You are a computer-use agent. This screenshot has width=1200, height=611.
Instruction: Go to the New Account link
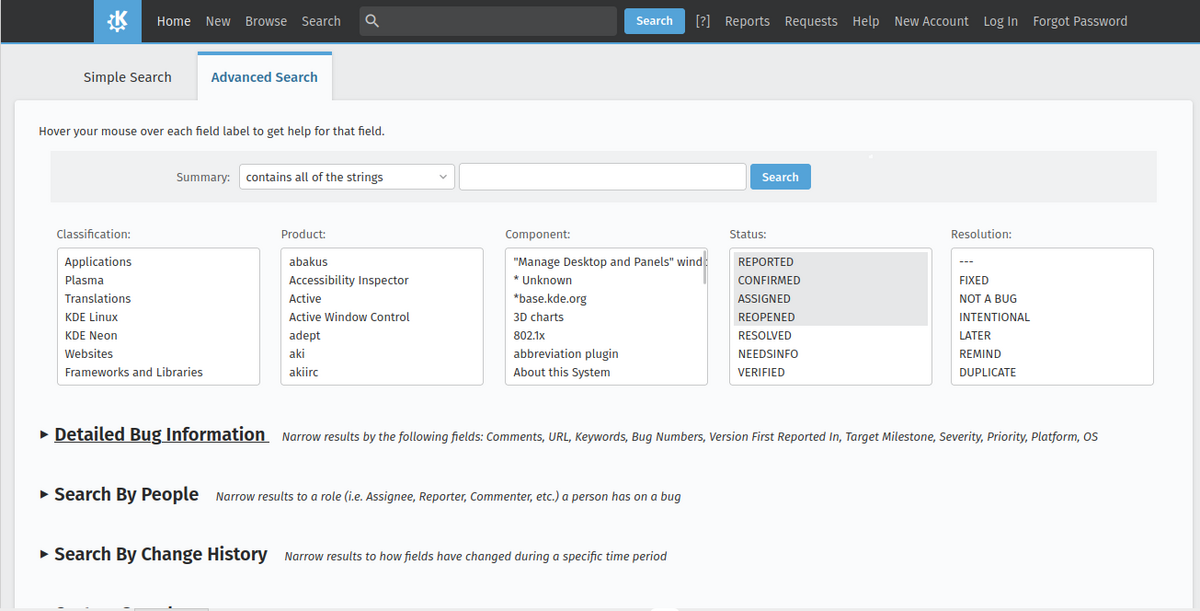pos(931,21)
